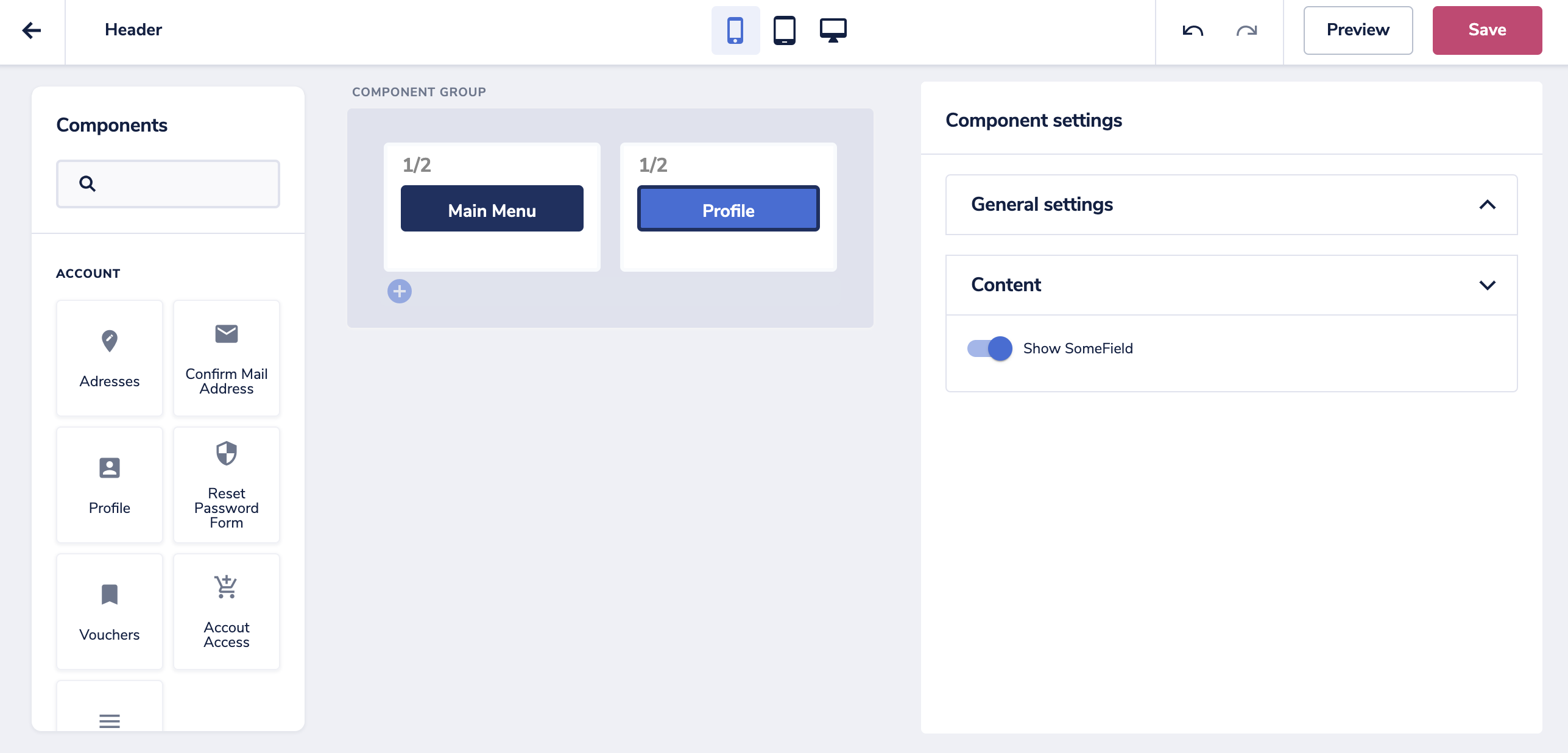Toggle the Show SomeField switch
This screenshot has height=753, width=1568.
989,348
